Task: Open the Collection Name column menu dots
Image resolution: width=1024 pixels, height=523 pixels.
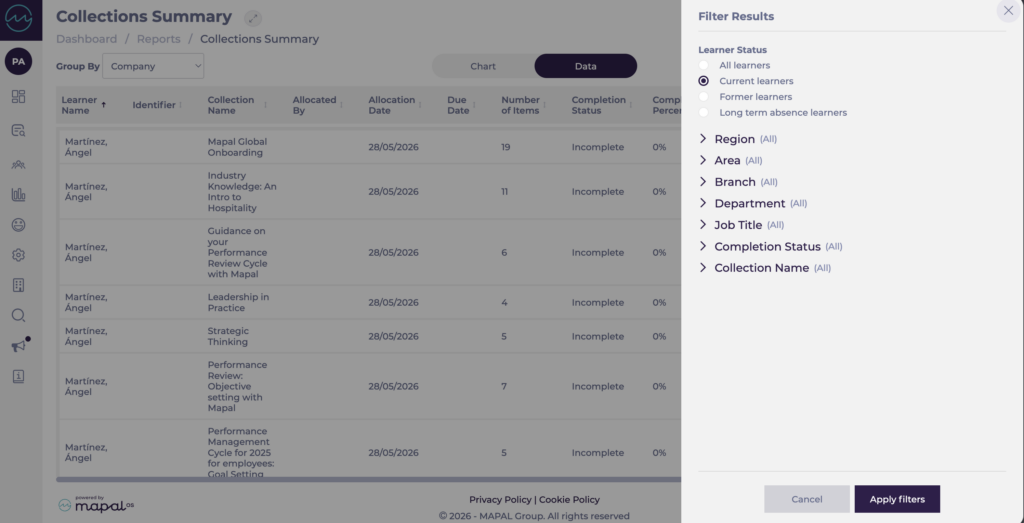Action: point(265,105)
